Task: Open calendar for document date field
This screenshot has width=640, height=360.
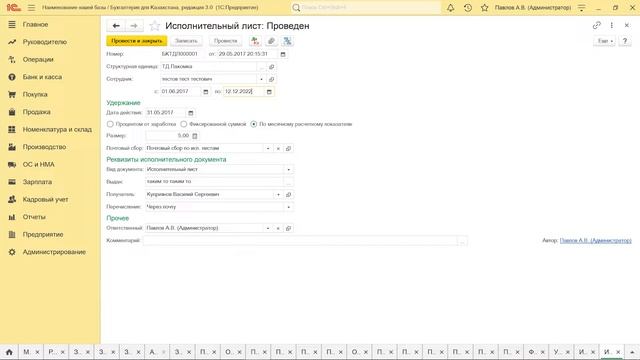Action: click(x=283, y=54)
